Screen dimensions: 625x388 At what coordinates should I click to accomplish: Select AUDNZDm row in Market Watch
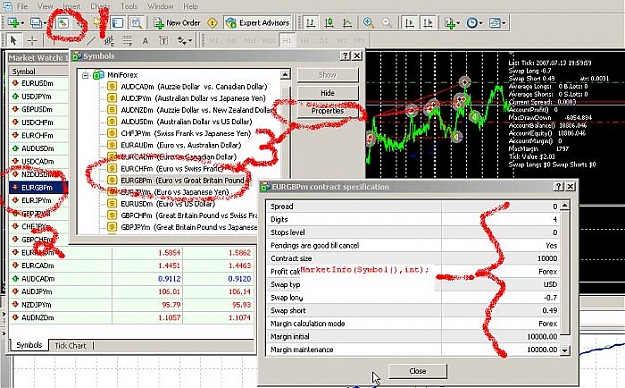point(132,318)
